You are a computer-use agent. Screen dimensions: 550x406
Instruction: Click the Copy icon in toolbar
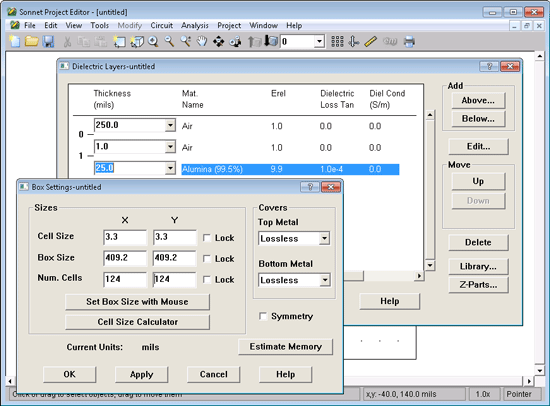tap(83, 42)
